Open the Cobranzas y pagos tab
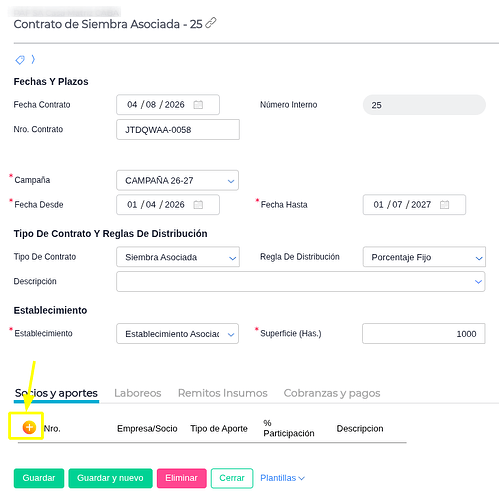The image size is (499, 500). pyautogui.click(x=332, y=393)
